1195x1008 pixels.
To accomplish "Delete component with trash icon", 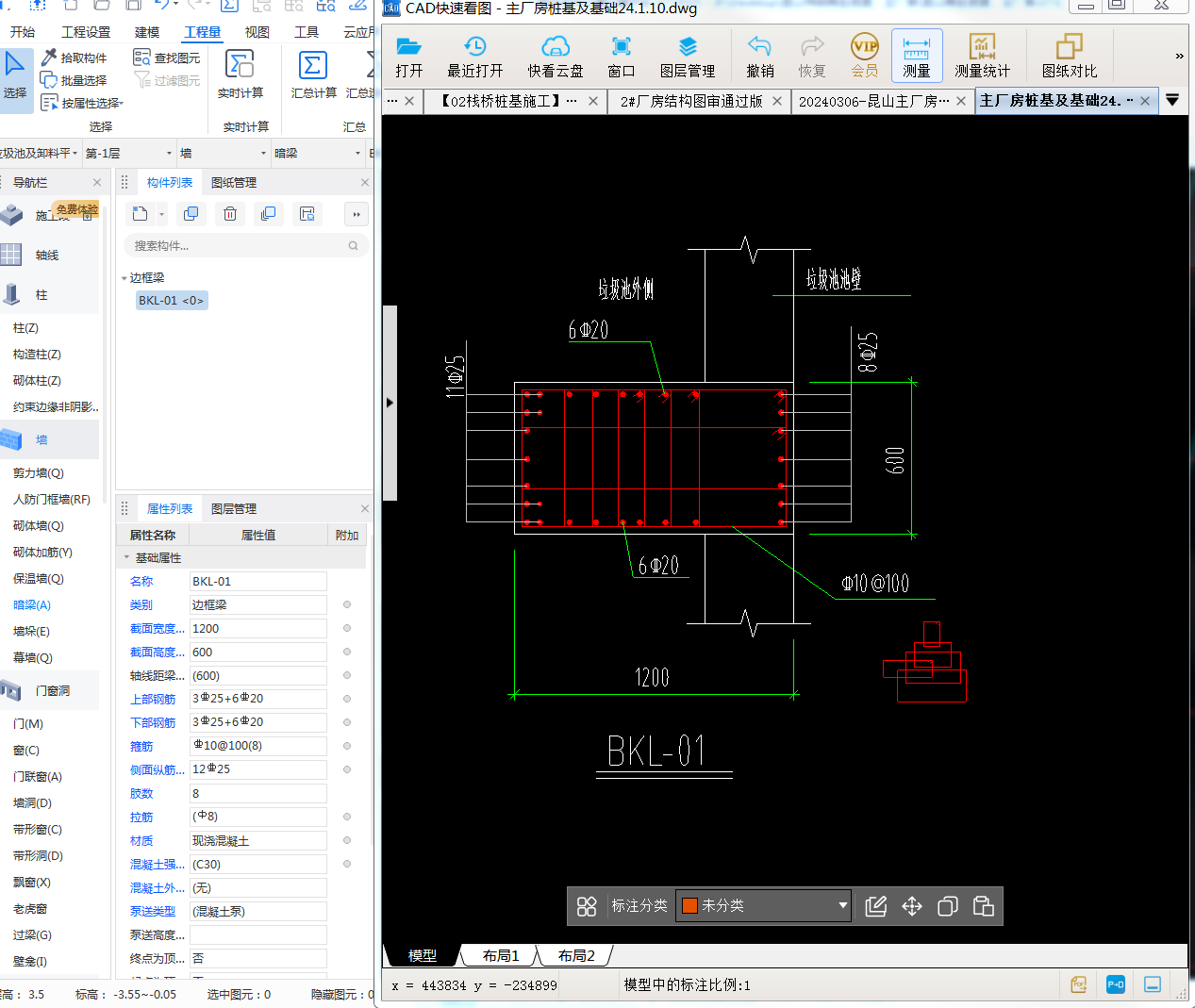I will click(230, 214).
